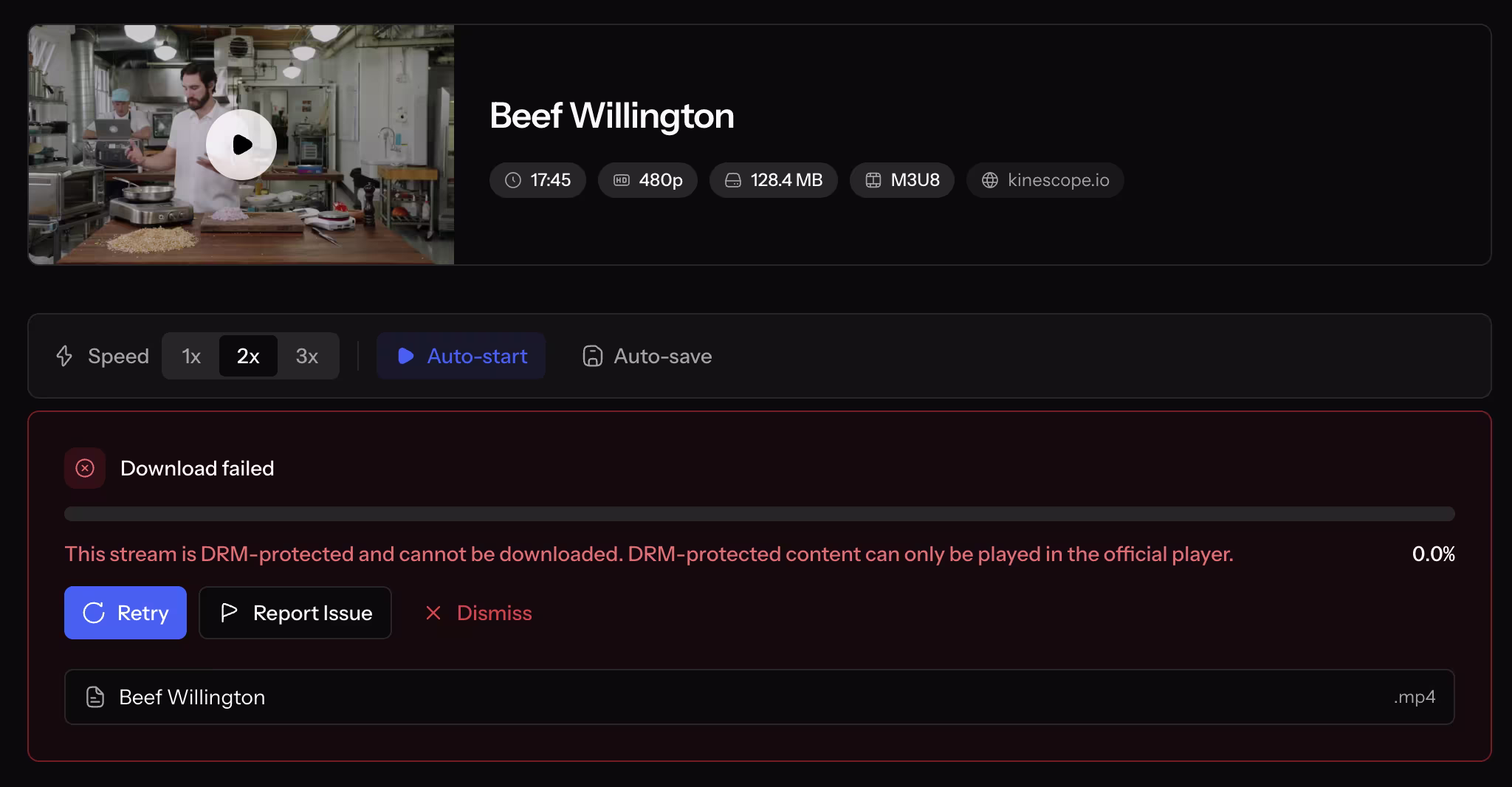1512x787 pixels.
Task: Click the globe icon beside kinescope.io
Action: [x=990, y=180]
